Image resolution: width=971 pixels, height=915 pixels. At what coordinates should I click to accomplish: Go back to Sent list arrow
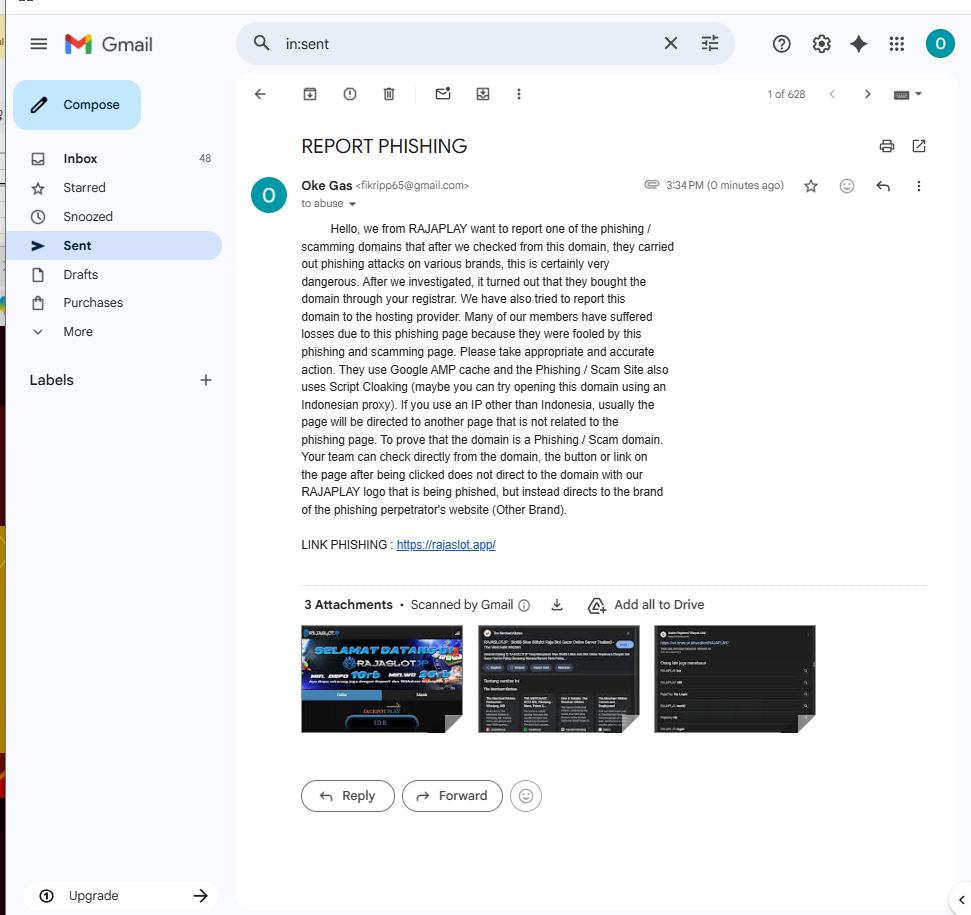260,94
